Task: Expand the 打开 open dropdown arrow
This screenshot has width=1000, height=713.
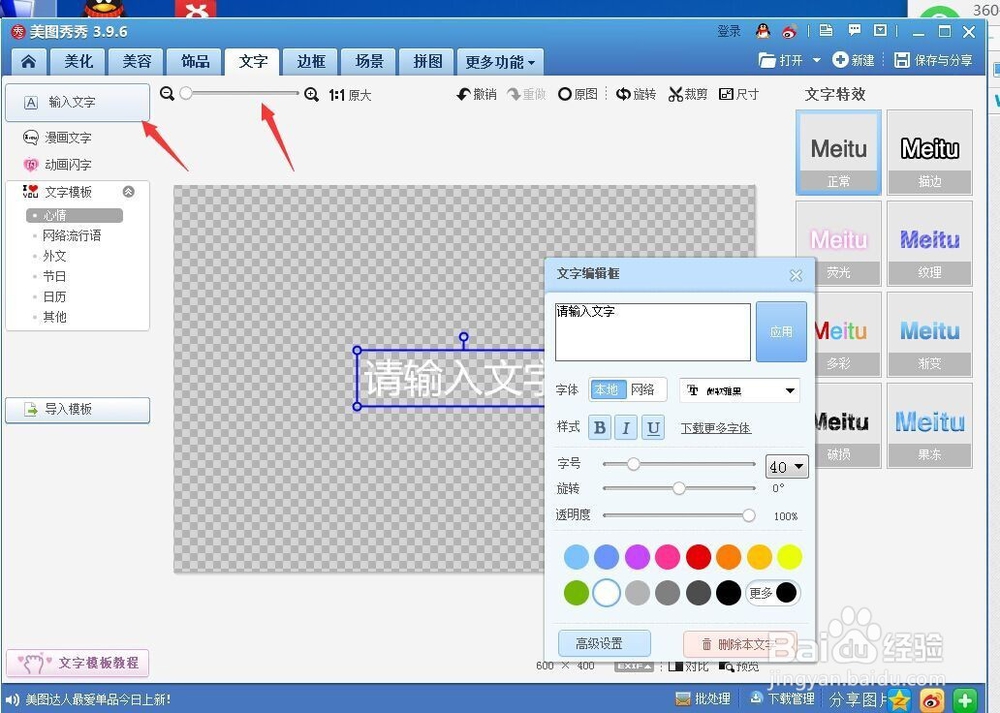Action: pos(816,60)
